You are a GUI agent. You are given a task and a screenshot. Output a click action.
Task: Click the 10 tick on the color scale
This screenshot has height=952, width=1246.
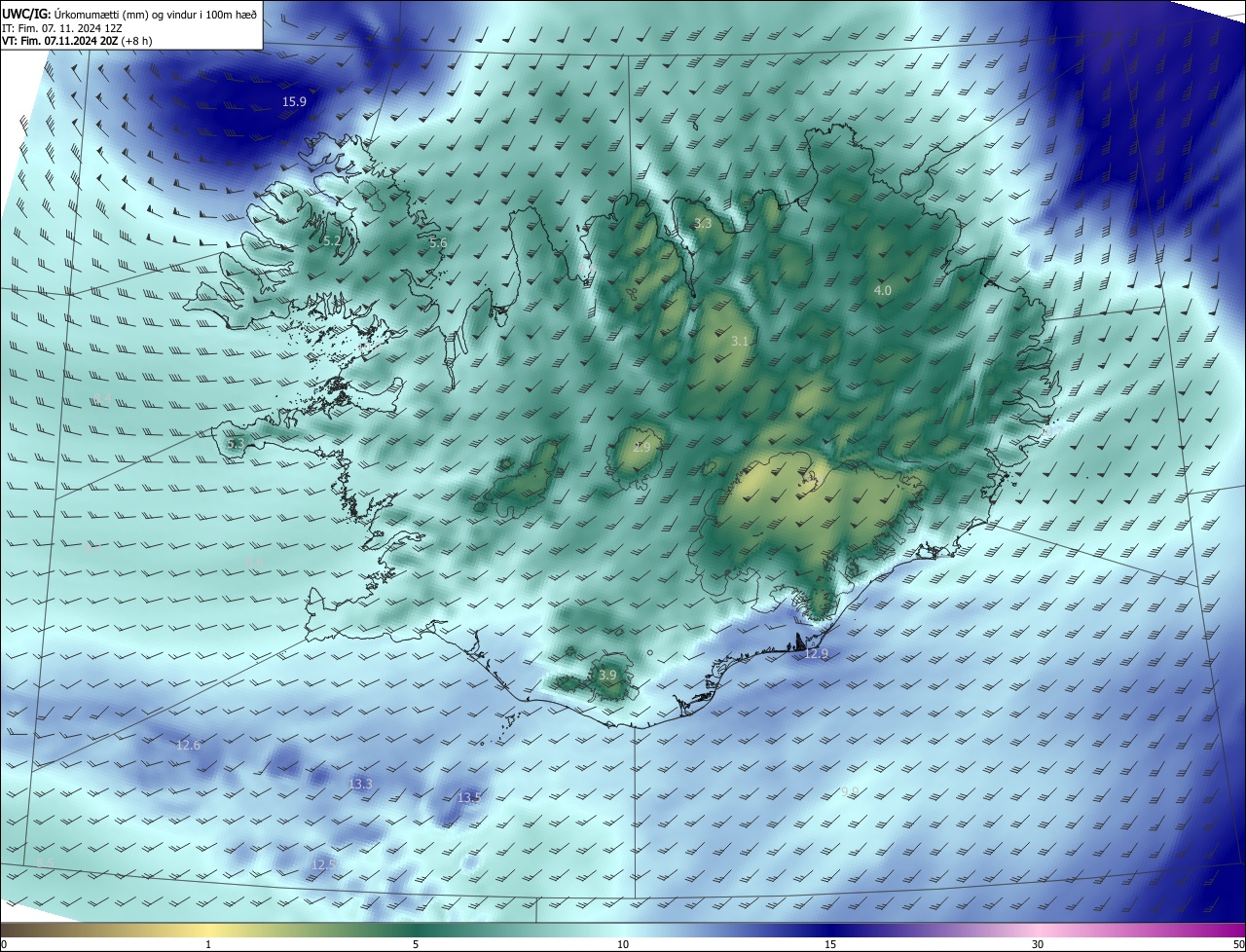click(623, 945)
